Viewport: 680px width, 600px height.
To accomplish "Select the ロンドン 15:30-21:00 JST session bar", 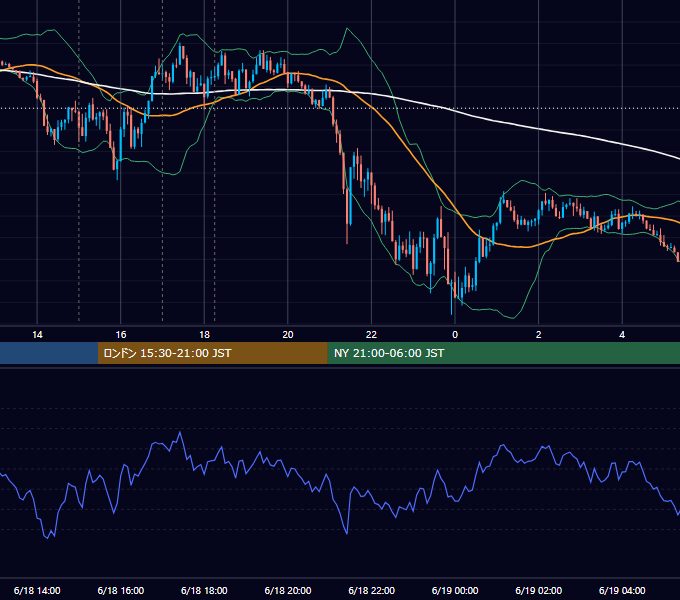I will tap(212, 353).
